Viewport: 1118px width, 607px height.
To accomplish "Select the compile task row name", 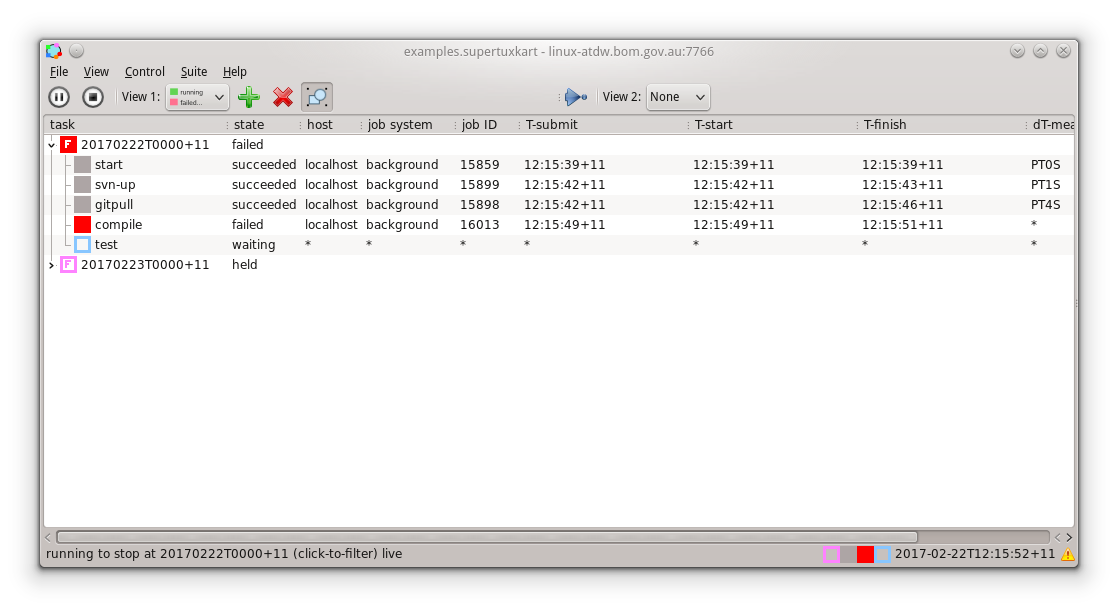I will coord(118,225).
